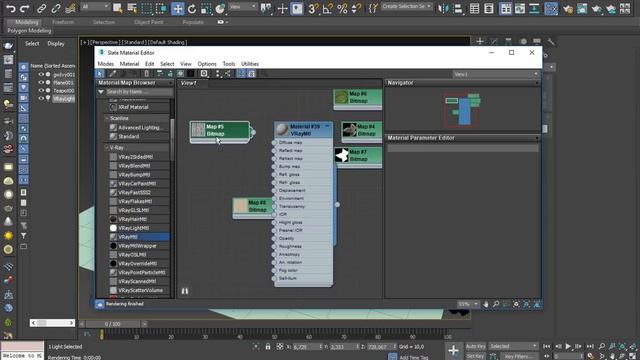This screenshot has width=640, height=360.
Task: Click the Play Animation button
Action: 568,347
